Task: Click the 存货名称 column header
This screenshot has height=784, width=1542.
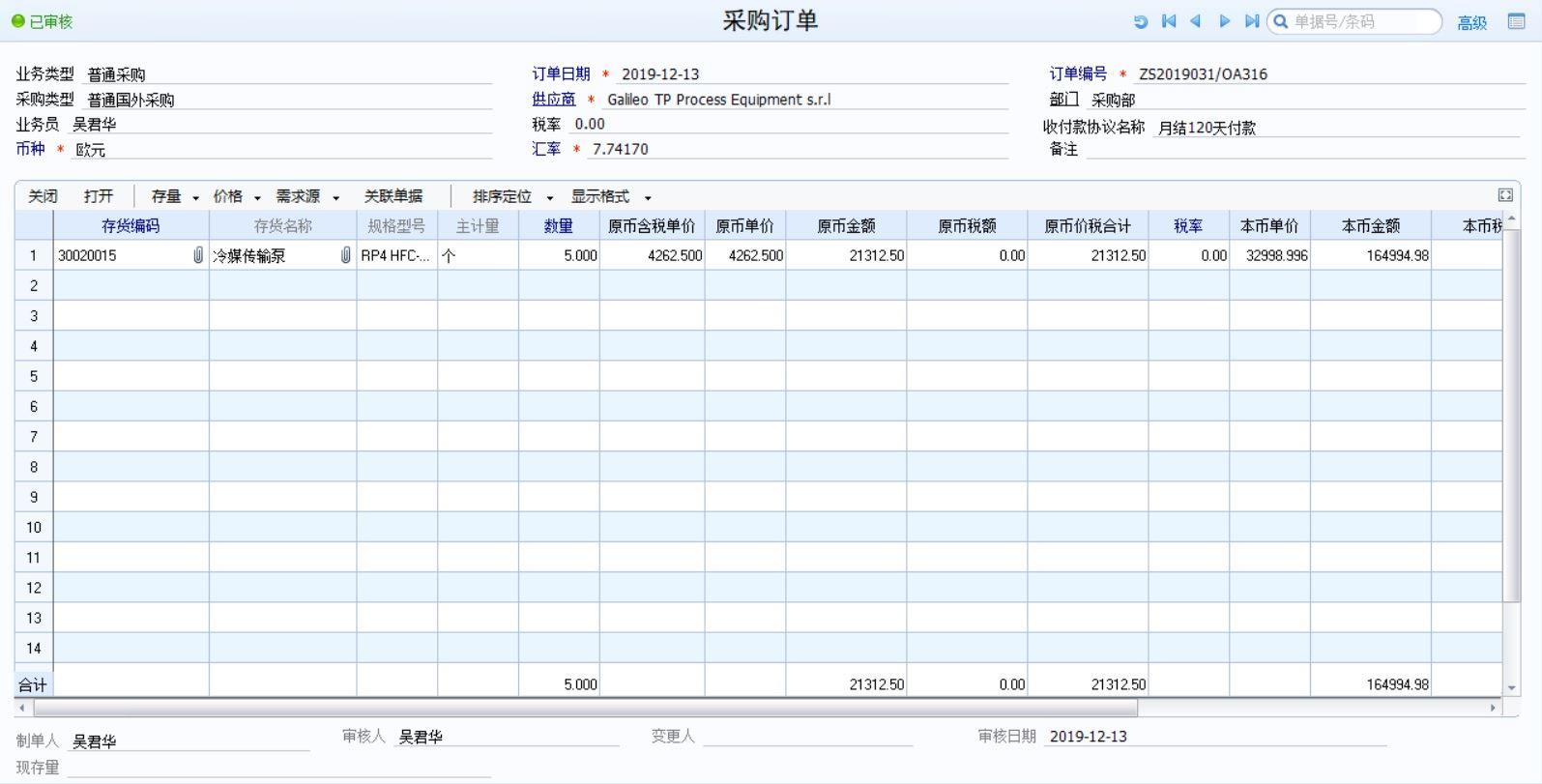Action: [x=282, y=226]
